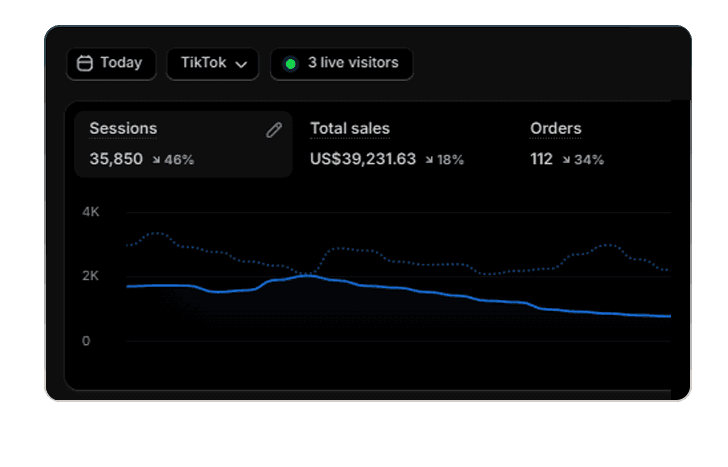Click the 46% sessions decrease indicator
Image resolution: width=728 pixels, height=467 pixels.
(173, 160)
